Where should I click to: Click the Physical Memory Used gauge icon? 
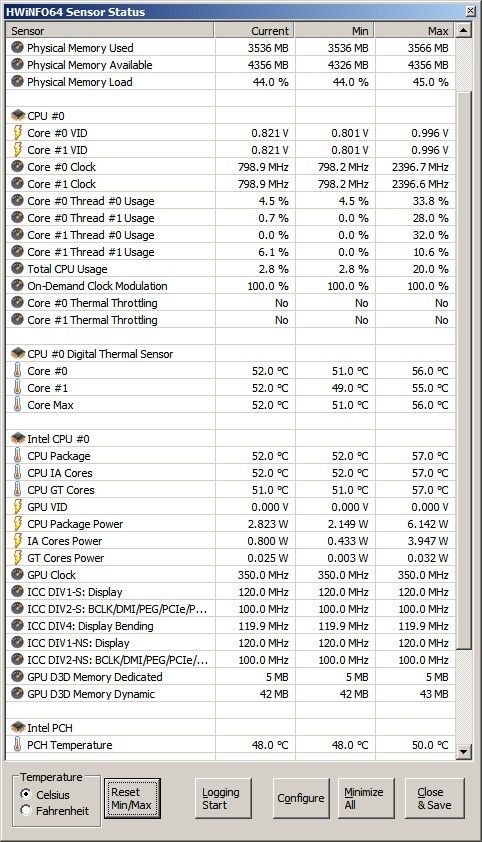[18, 48]
